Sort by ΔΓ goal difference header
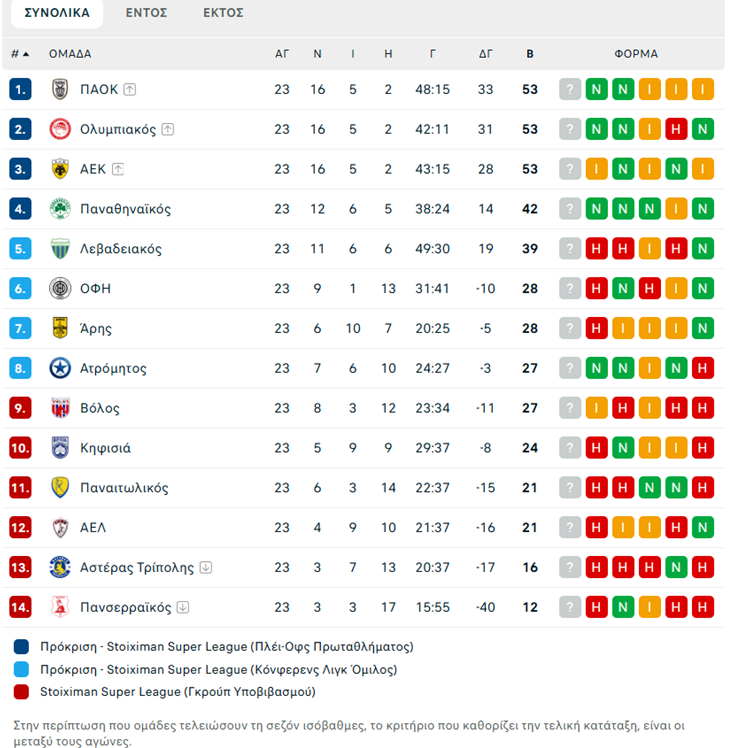 tap(486, 54)
